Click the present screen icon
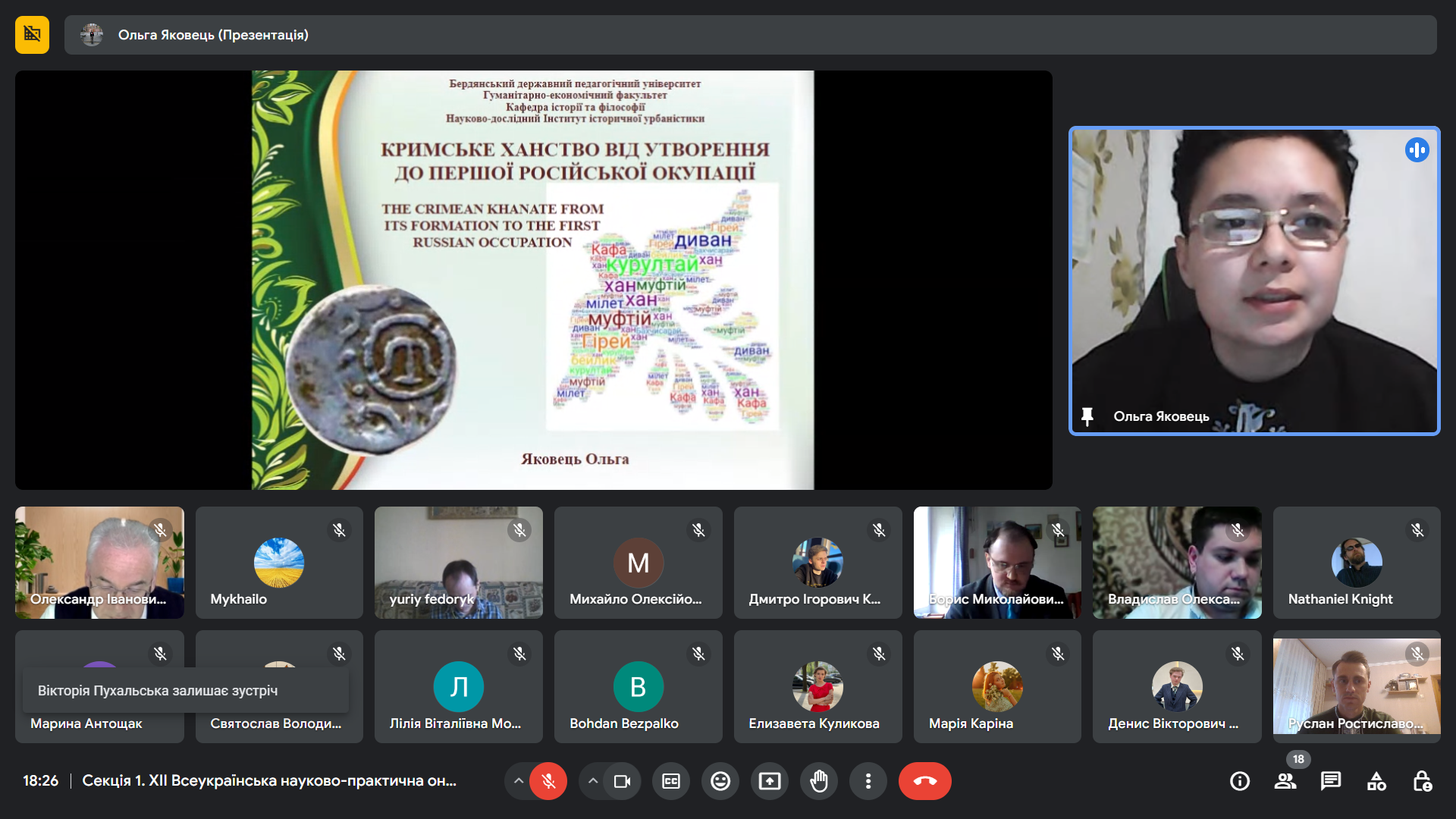Image resolution: width=1456 pixels, height=819 pixels. tap(769, 781)
